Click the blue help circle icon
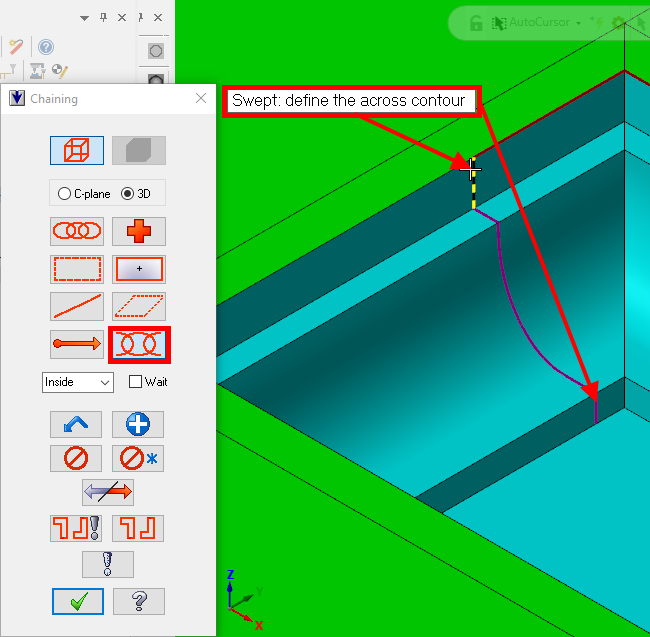Viewport: 650px width, 637px height. pos(46,47)
